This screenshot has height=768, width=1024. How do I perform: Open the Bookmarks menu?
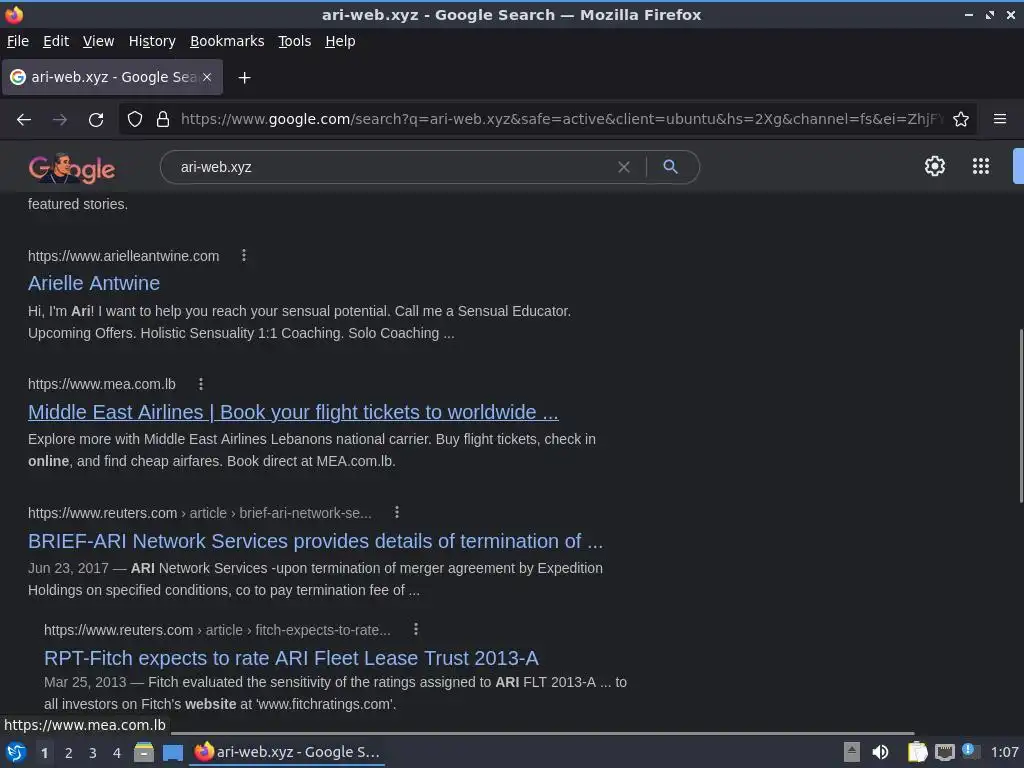(227, 41)
